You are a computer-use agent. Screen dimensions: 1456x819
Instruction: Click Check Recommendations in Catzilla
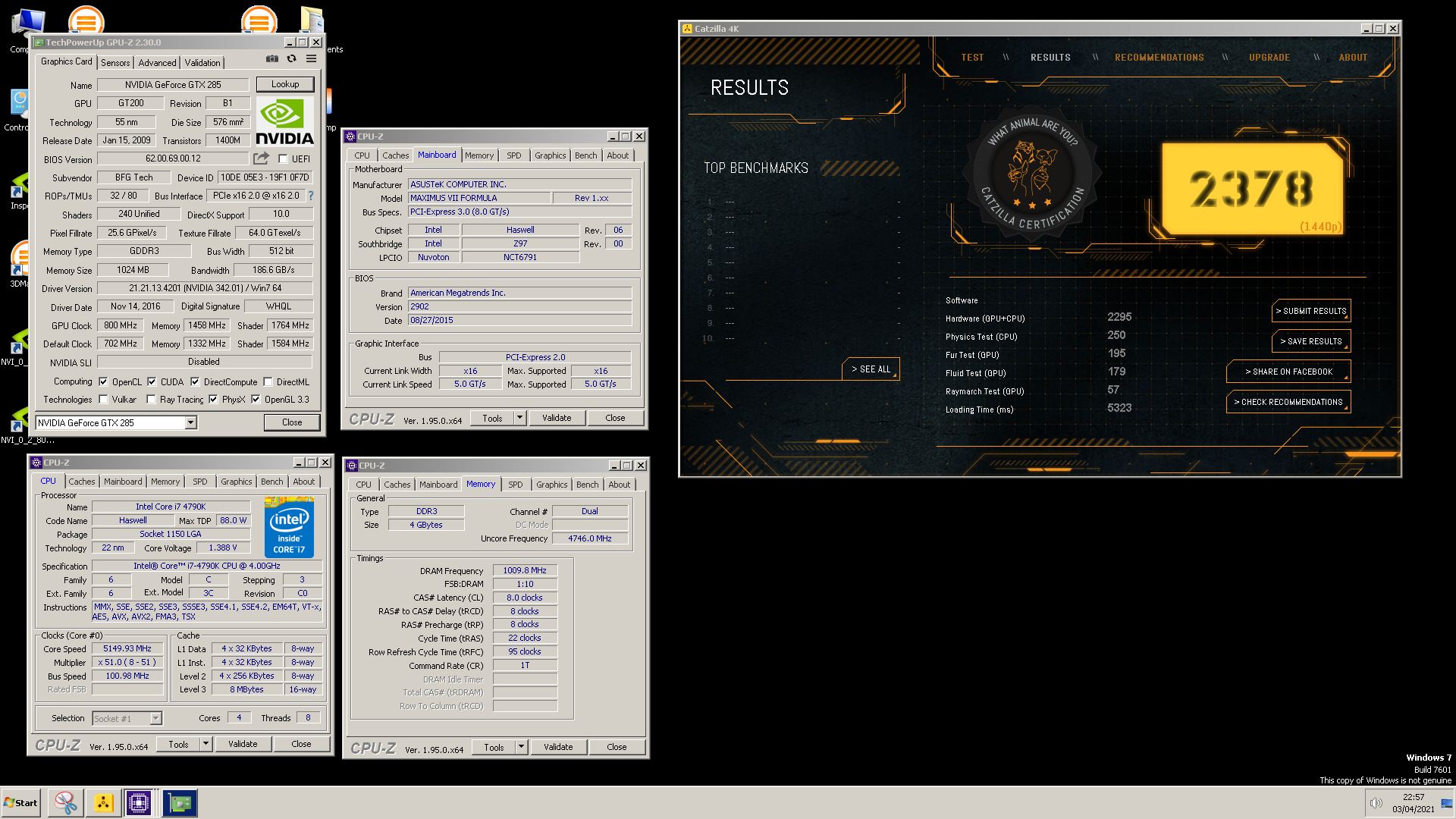1288,402
